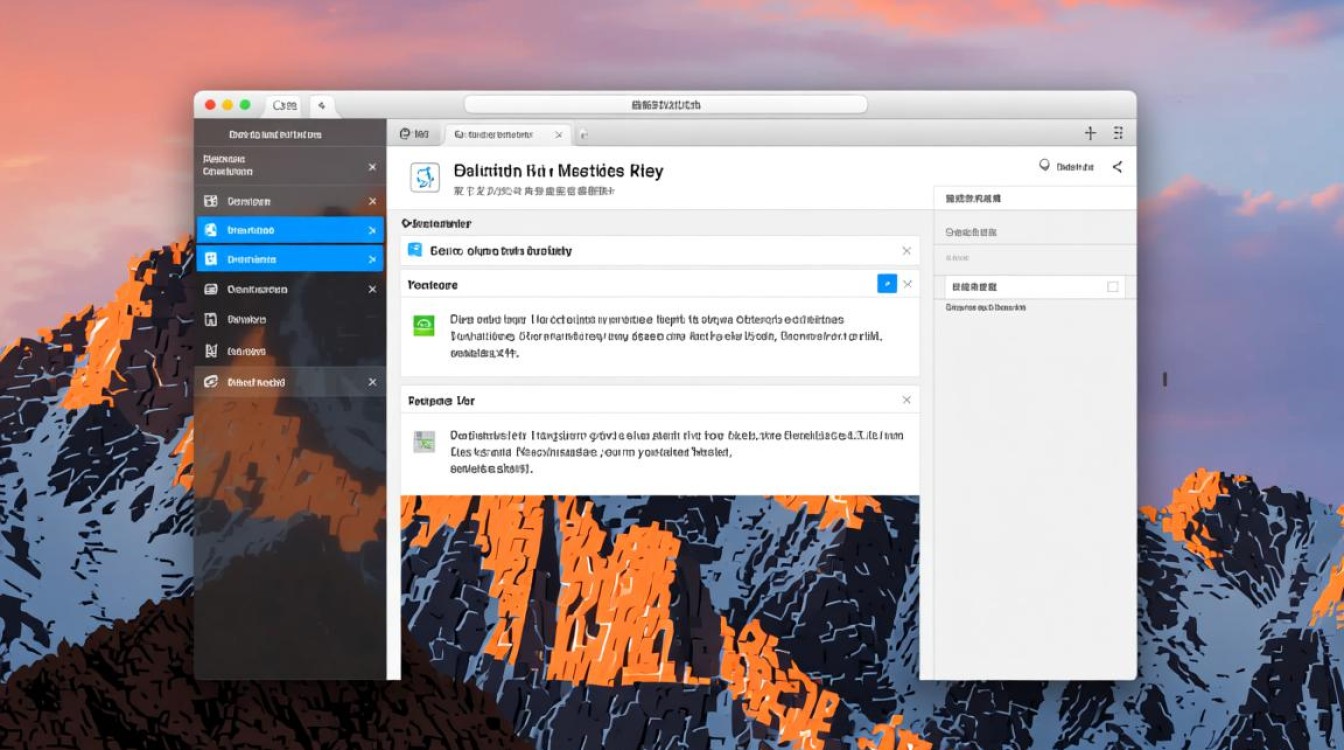Close the active tab in the tab bar
Viewport: 1344px width, 750px height.
556,134
